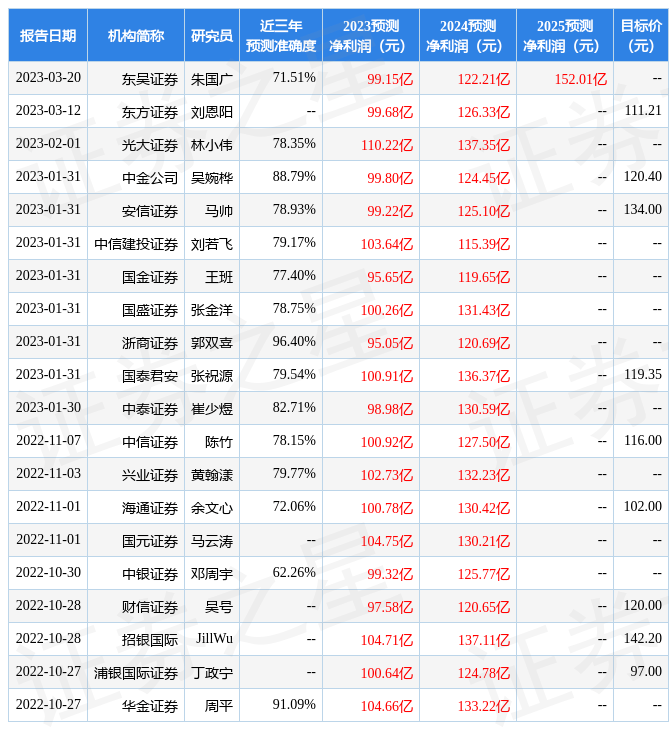Click the 142.20 target price value
This screenshot has width=669, height=730.
click(x=641, y=639)
